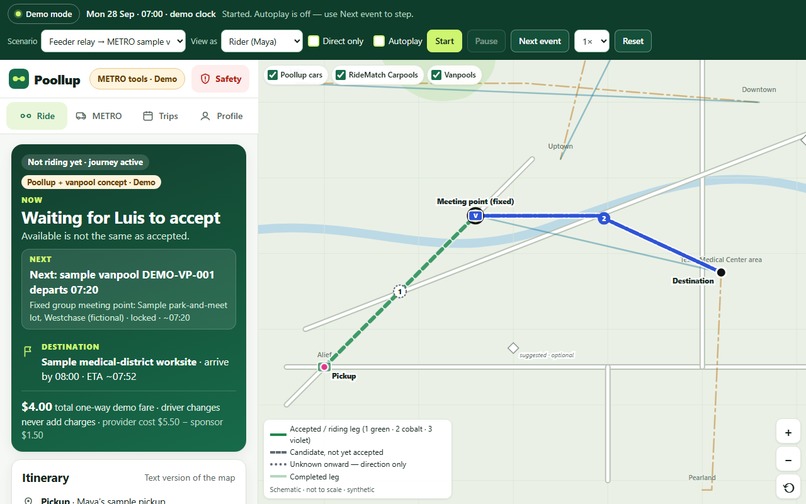The height and width of the screenshot is (504, 806).
Task: Click 'Text version of the map' label
Action: coord(190,478)
